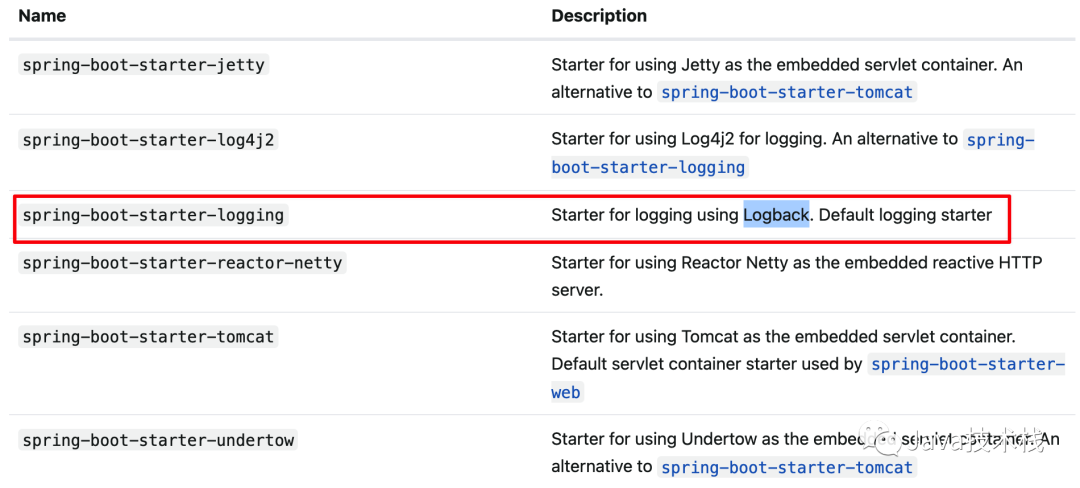This screenshot has width=1080, height=488.
Task: Select the spring-boot-starter-jetty name cell
Action: pyautogui.click(x=143, y=65)
